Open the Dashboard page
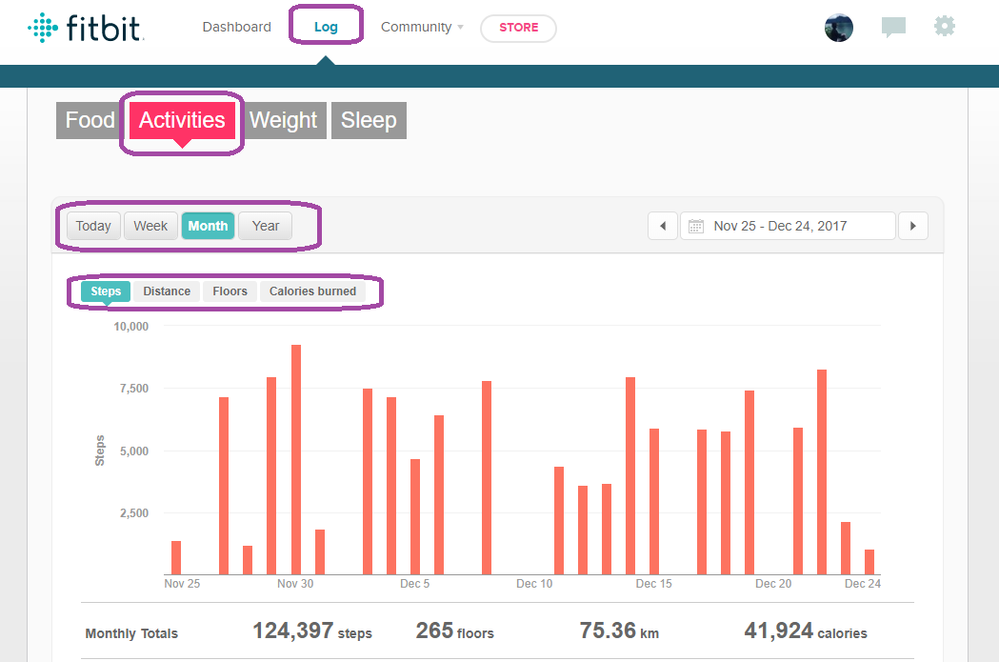The width and height of the screenshot is (999, 662). [236, 27]
